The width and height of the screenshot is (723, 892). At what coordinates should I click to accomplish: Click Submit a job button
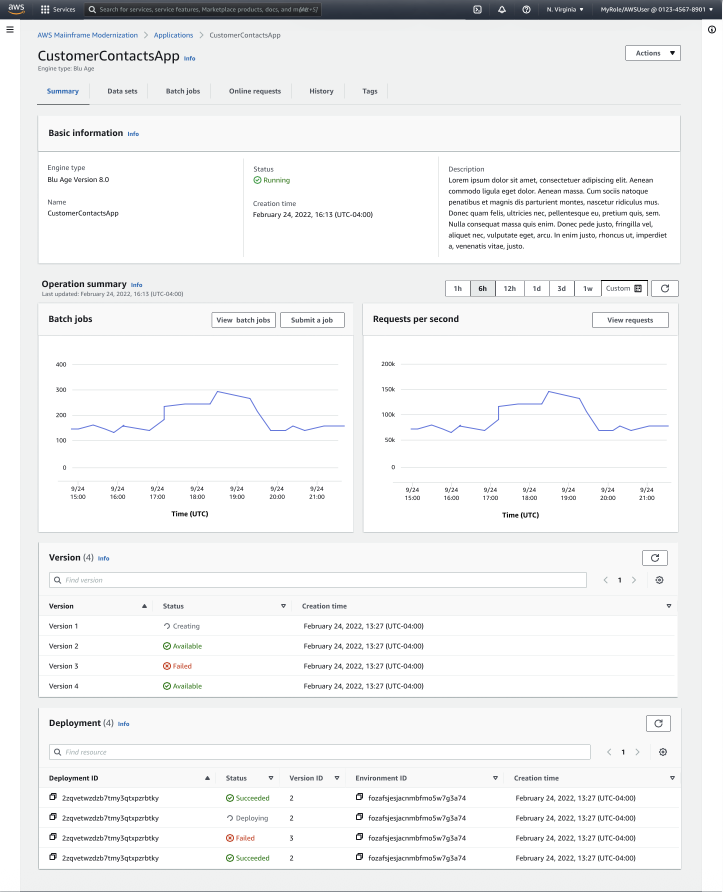[x=312, y=320]
